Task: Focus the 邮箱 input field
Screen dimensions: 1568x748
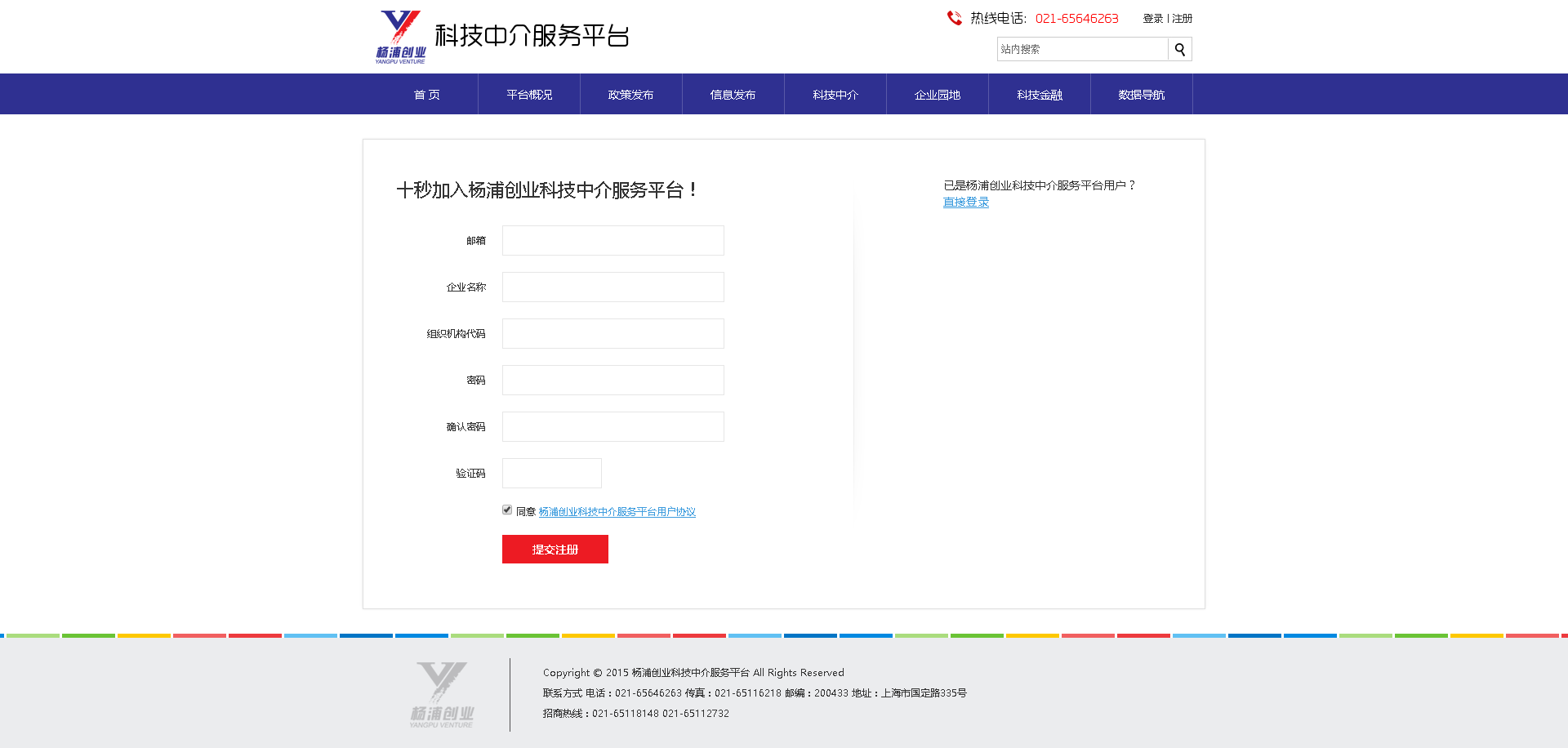Action: (x=612, y=241)
